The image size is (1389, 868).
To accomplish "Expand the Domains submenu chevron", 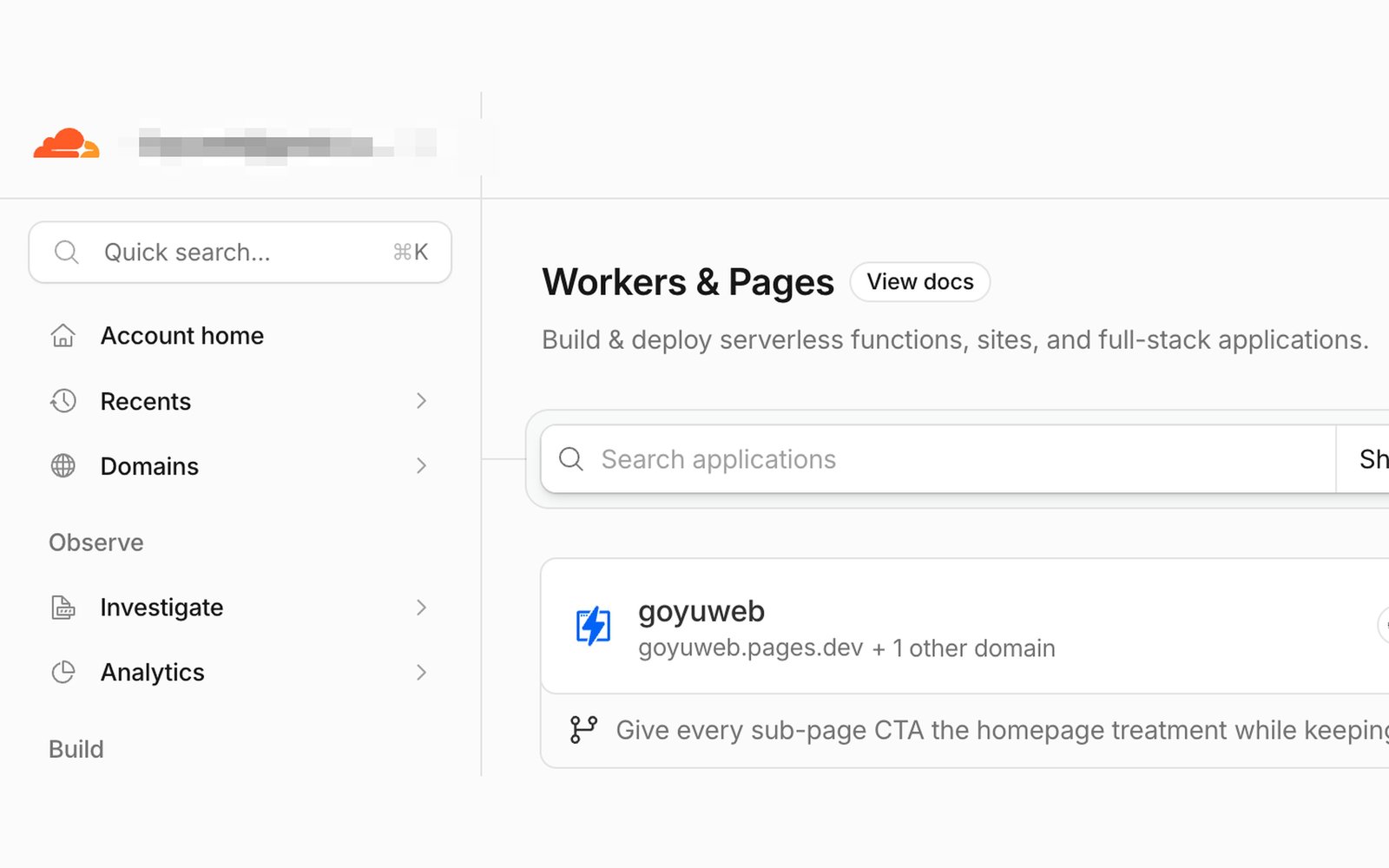I will coord(421,466).
